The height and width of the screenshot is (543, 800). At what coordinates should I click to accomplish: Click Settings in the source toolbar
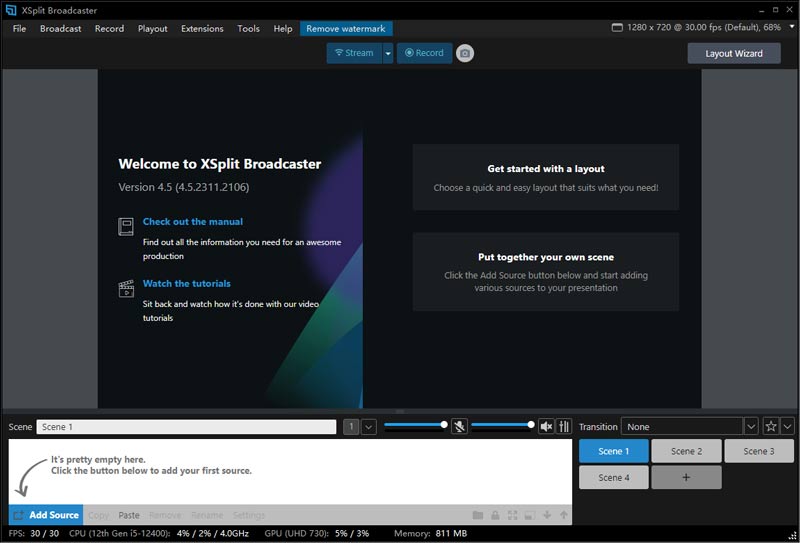249,515
